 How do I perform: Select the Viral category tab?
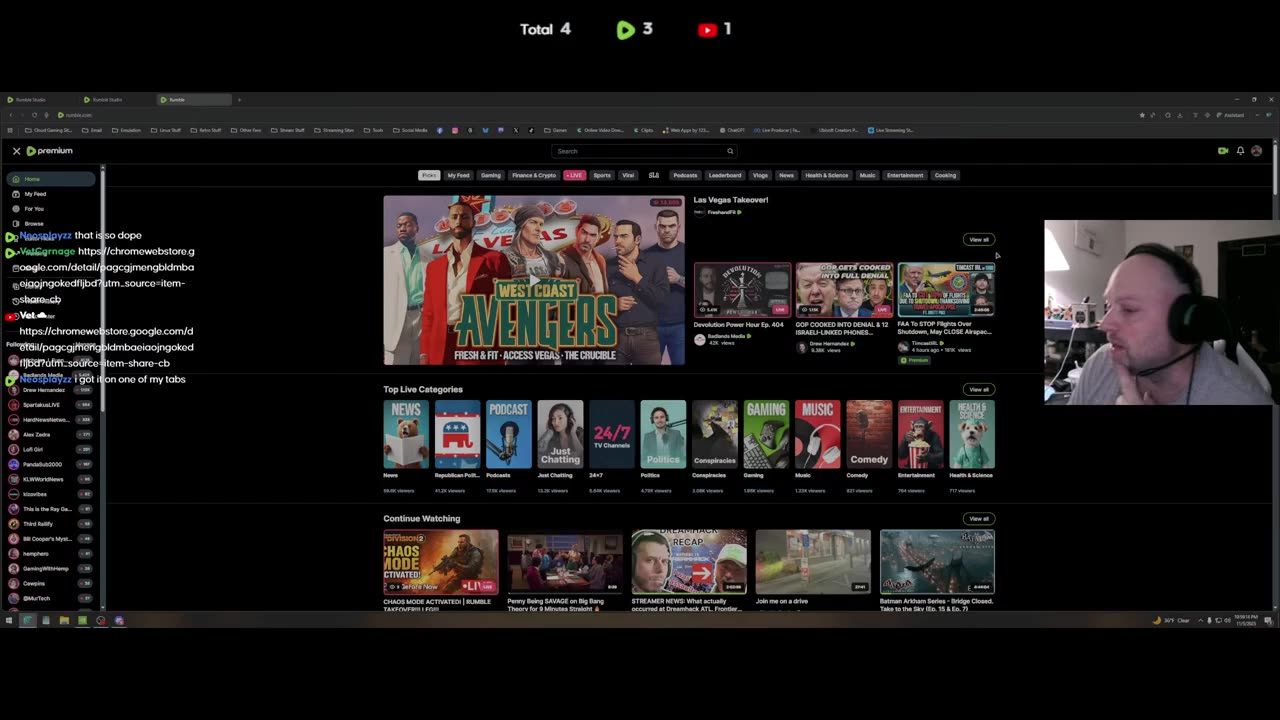click(628, 175)
